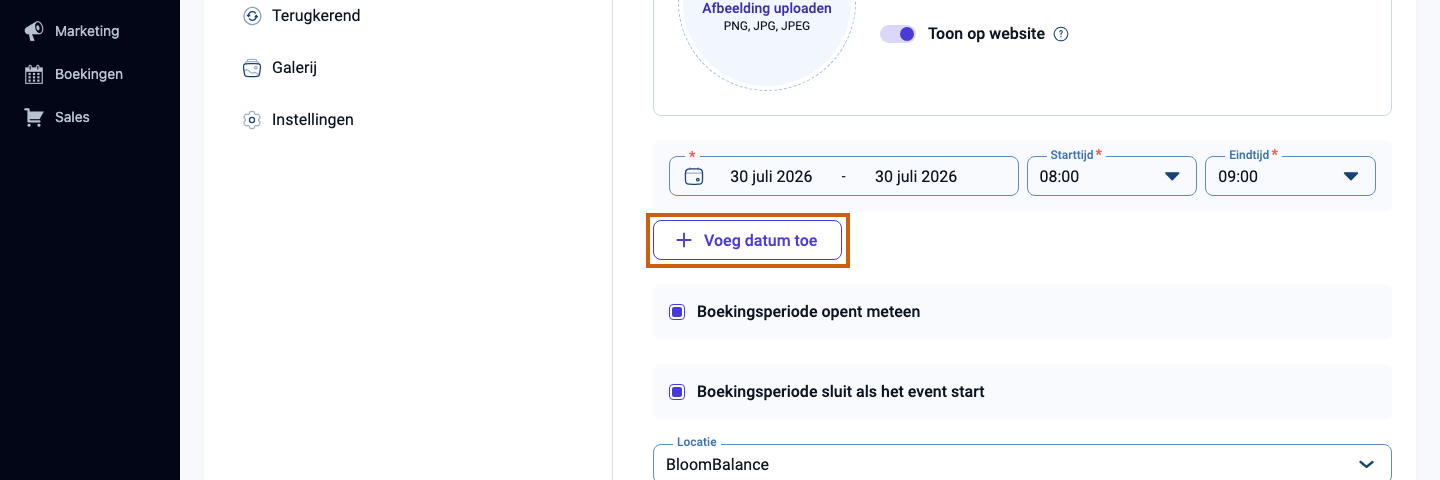Image resolution: width=1440 pixels, height=480 pixels.
Task: Toggle the Toon op website switch
Action: 898,34
